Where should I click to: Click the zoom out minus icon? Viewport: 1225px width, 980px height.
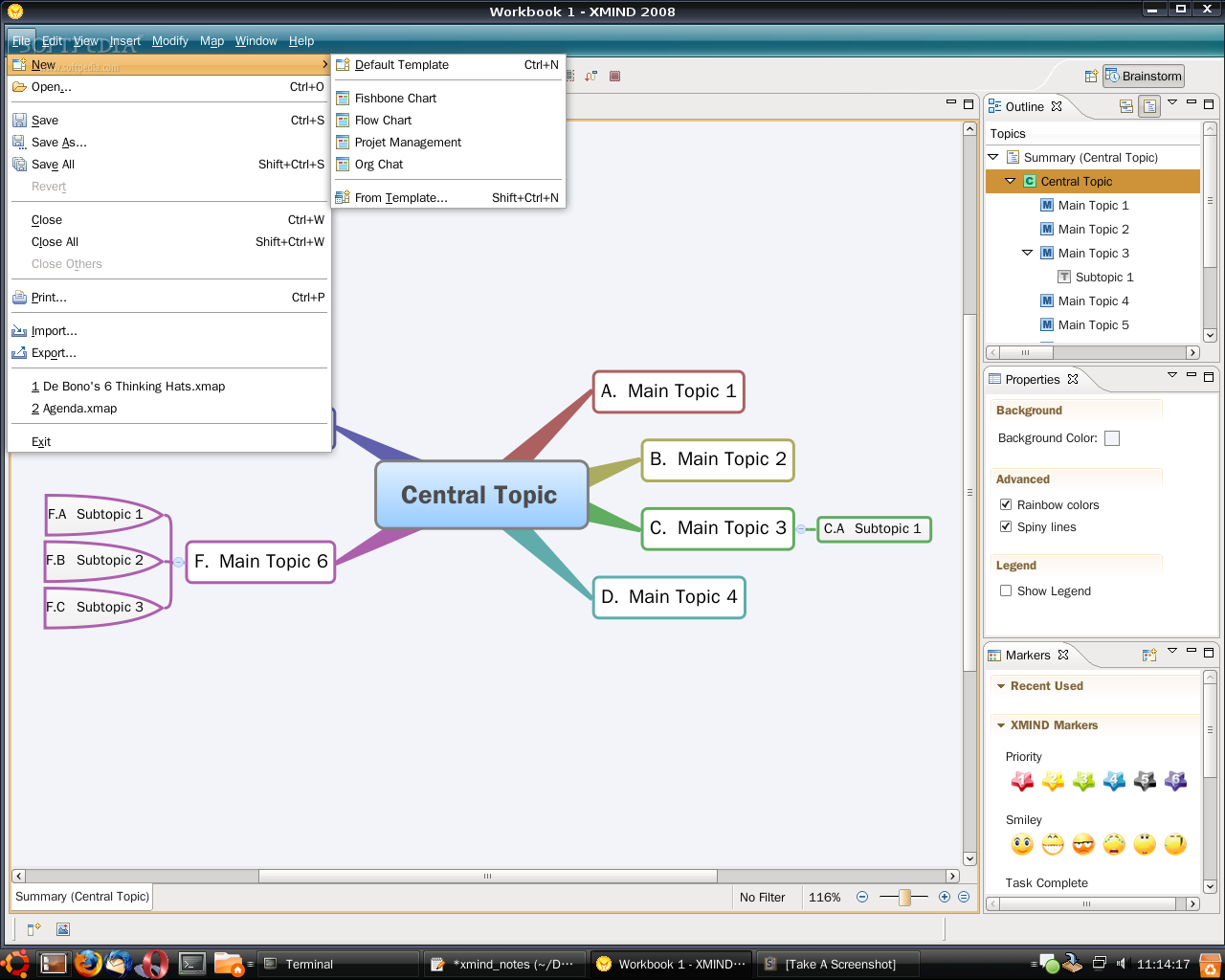[862, 897]
